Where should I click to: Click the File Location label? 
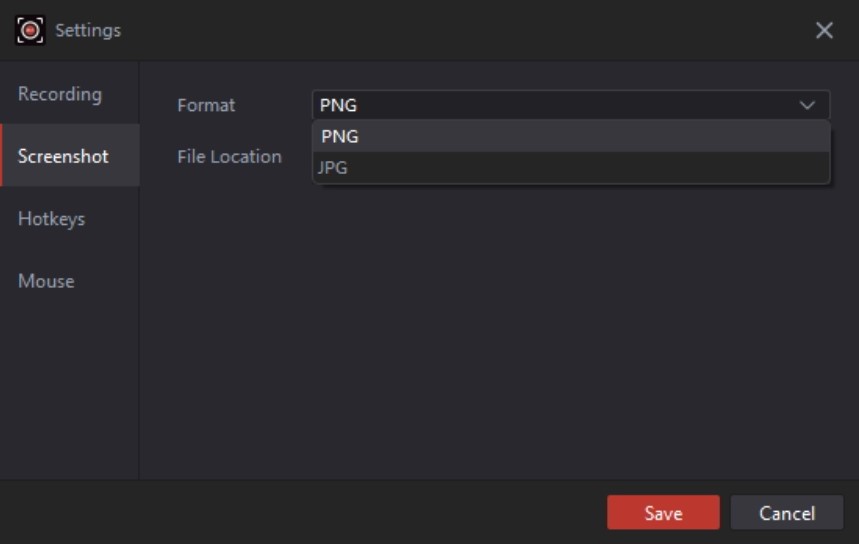tap(229, 156)
